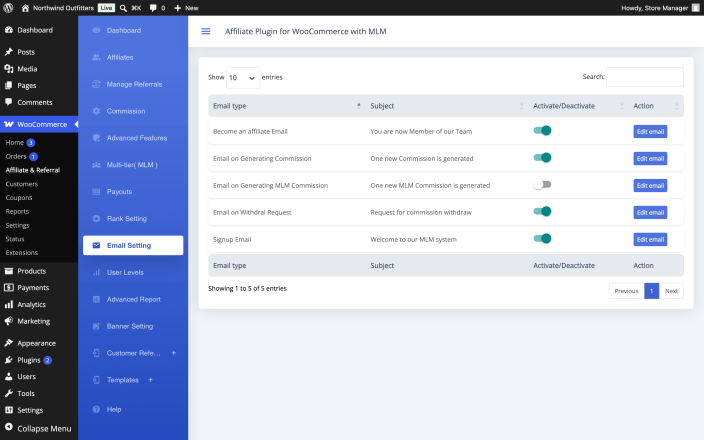Edit email for Signup Email row
The height and width of the screenshot is (440, 704).
click(650, 239)
